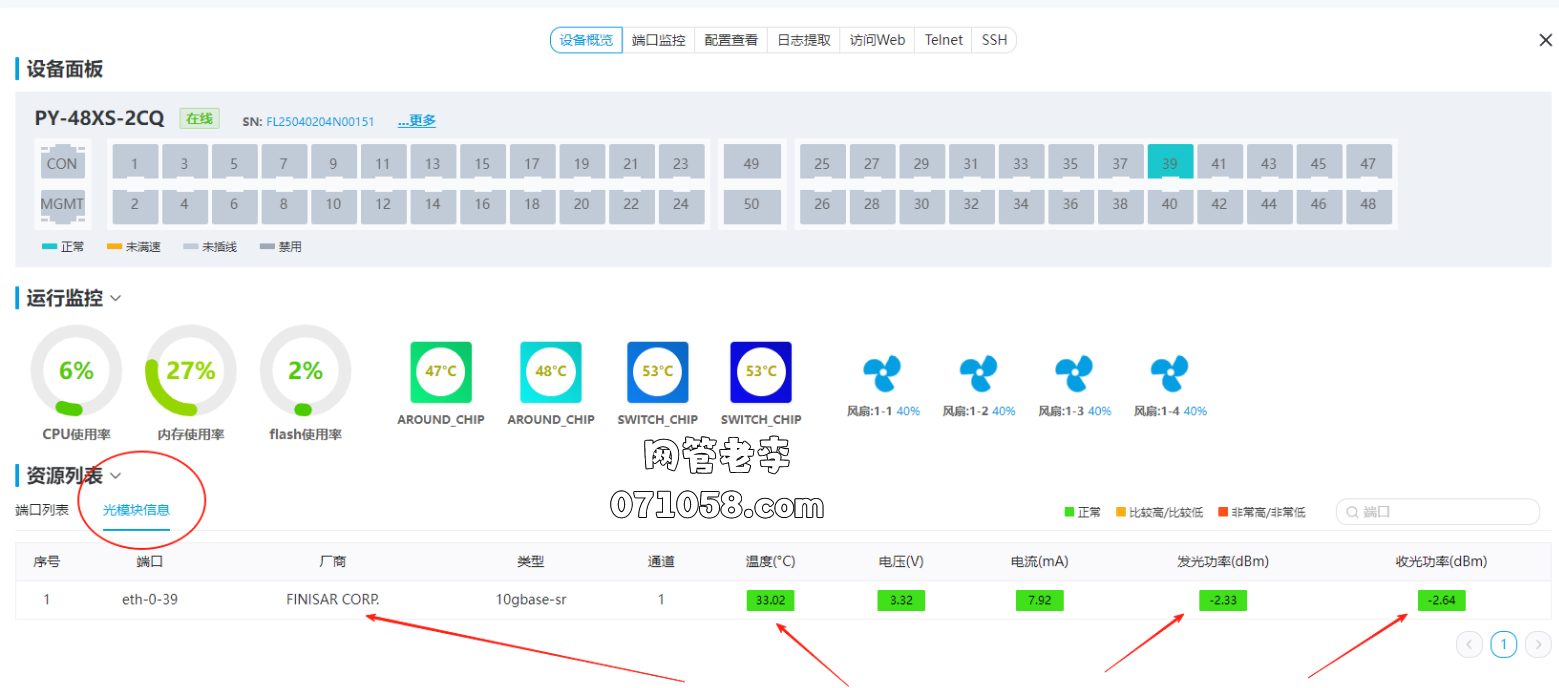Open the SSH tab

tap(994, 40)
